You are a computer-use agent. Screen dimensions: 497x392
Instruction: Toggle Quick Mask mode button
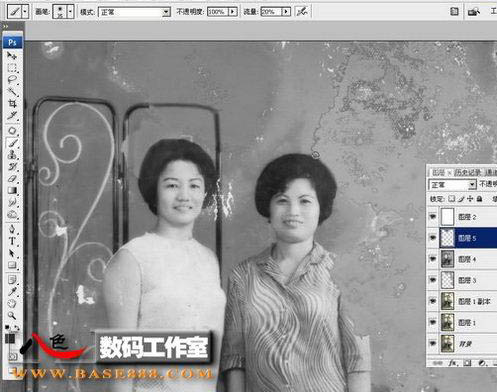(12, 356)
